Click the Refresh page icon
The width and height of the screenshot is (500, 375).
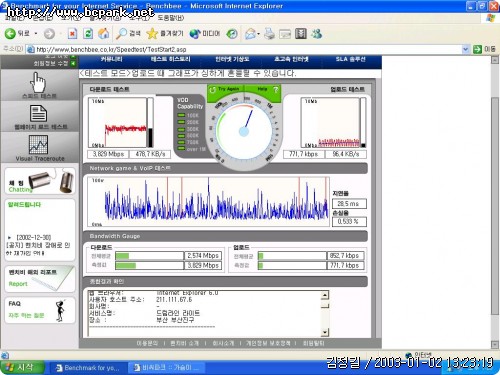tap(88, 34)
